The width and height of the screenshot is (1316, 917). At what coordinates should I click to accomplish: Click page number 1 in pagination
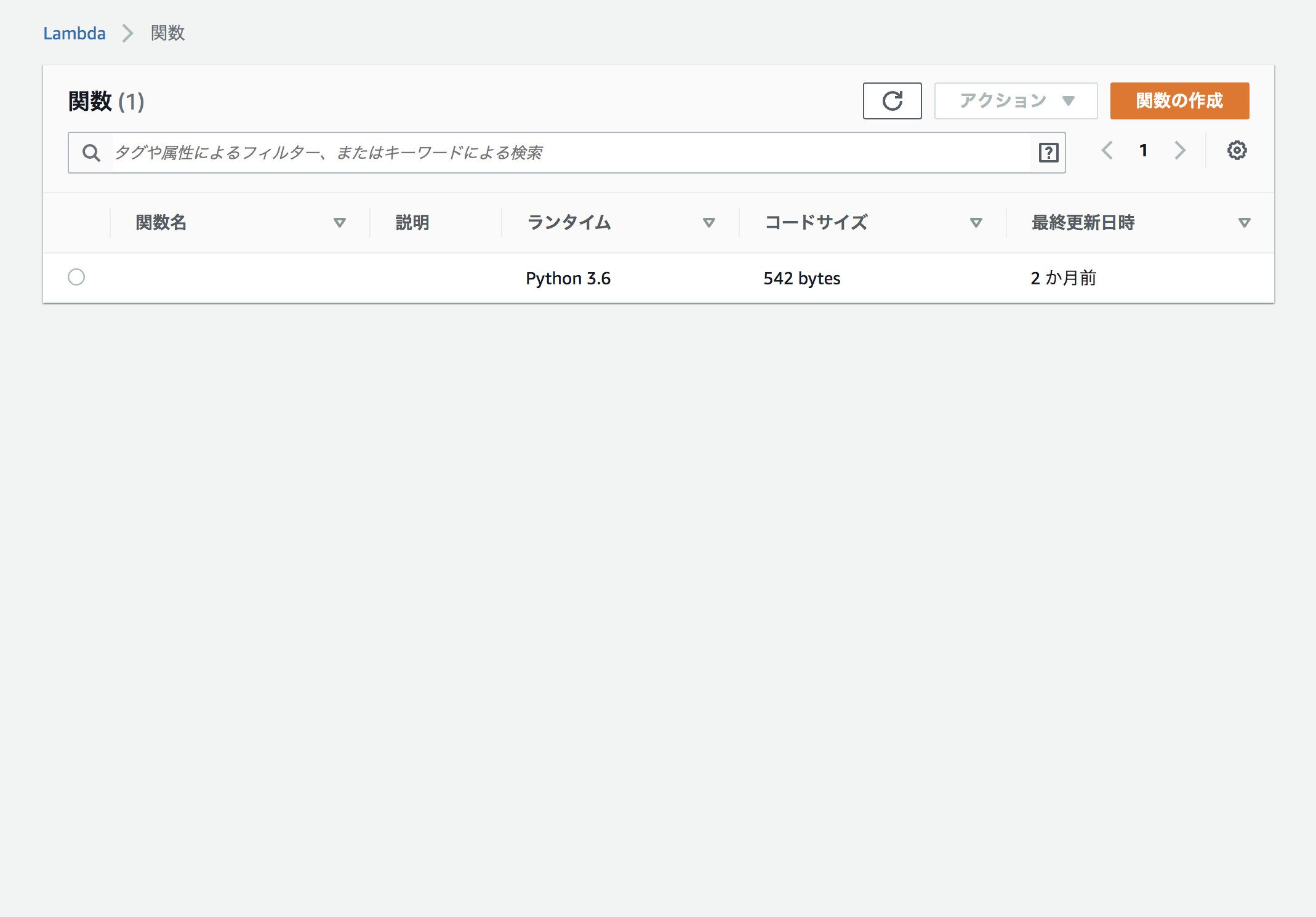pyautogui.click(x=1143, y=150)
